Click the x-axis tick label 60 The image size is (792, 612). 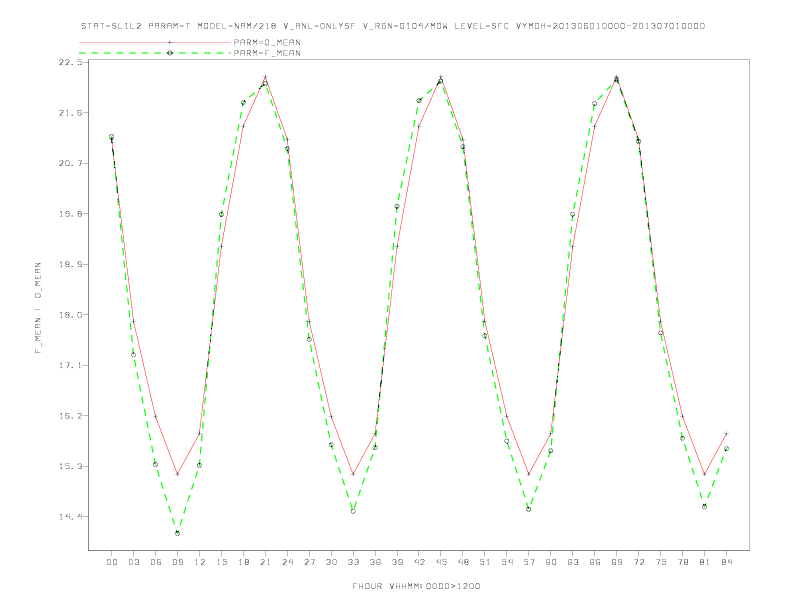pos(551,562)
